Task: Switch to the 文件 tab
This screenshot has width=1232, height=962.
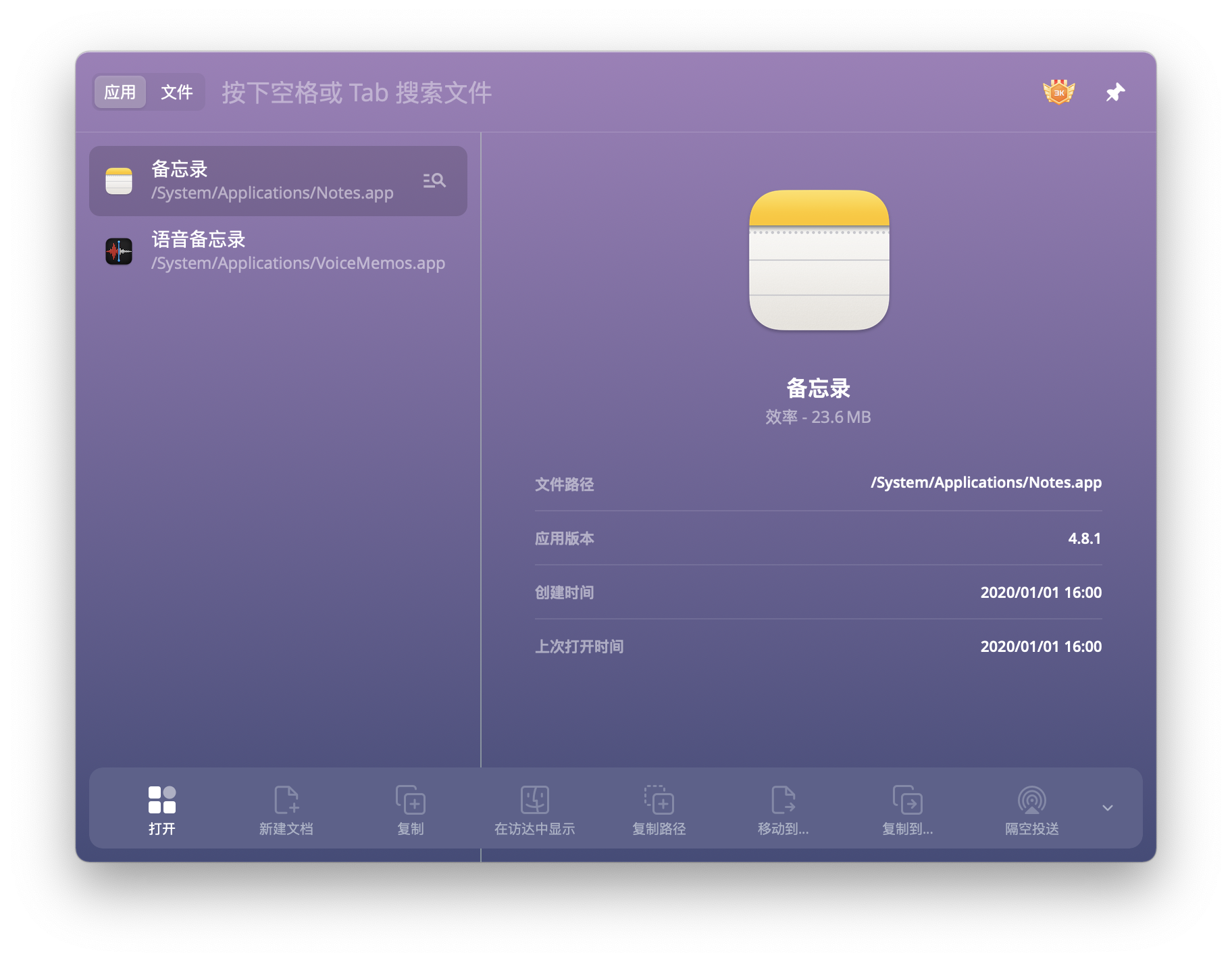Action: tap(176, 92)
